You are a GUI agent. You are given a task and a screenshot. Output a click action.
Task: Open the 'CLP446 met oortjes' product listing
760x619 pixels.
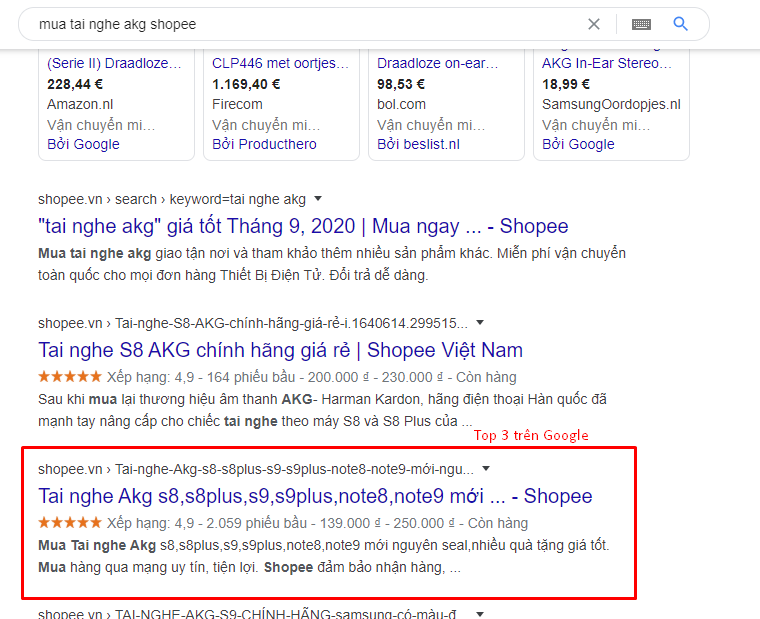[280, 64]
